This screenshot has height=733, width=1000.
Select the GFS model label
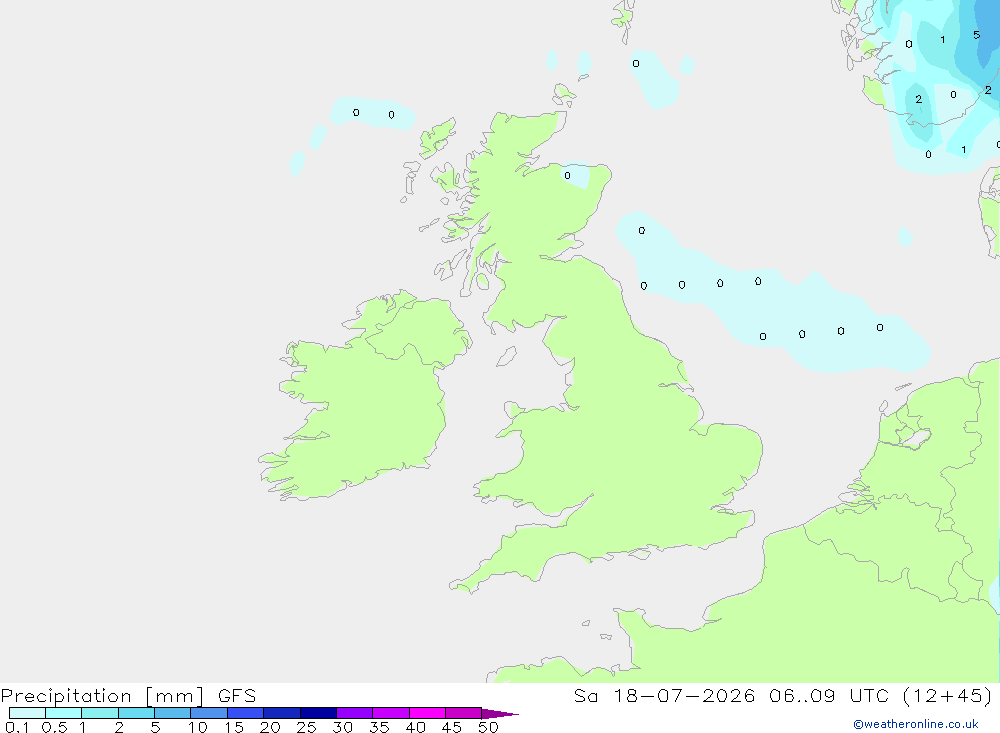(237, 695)
